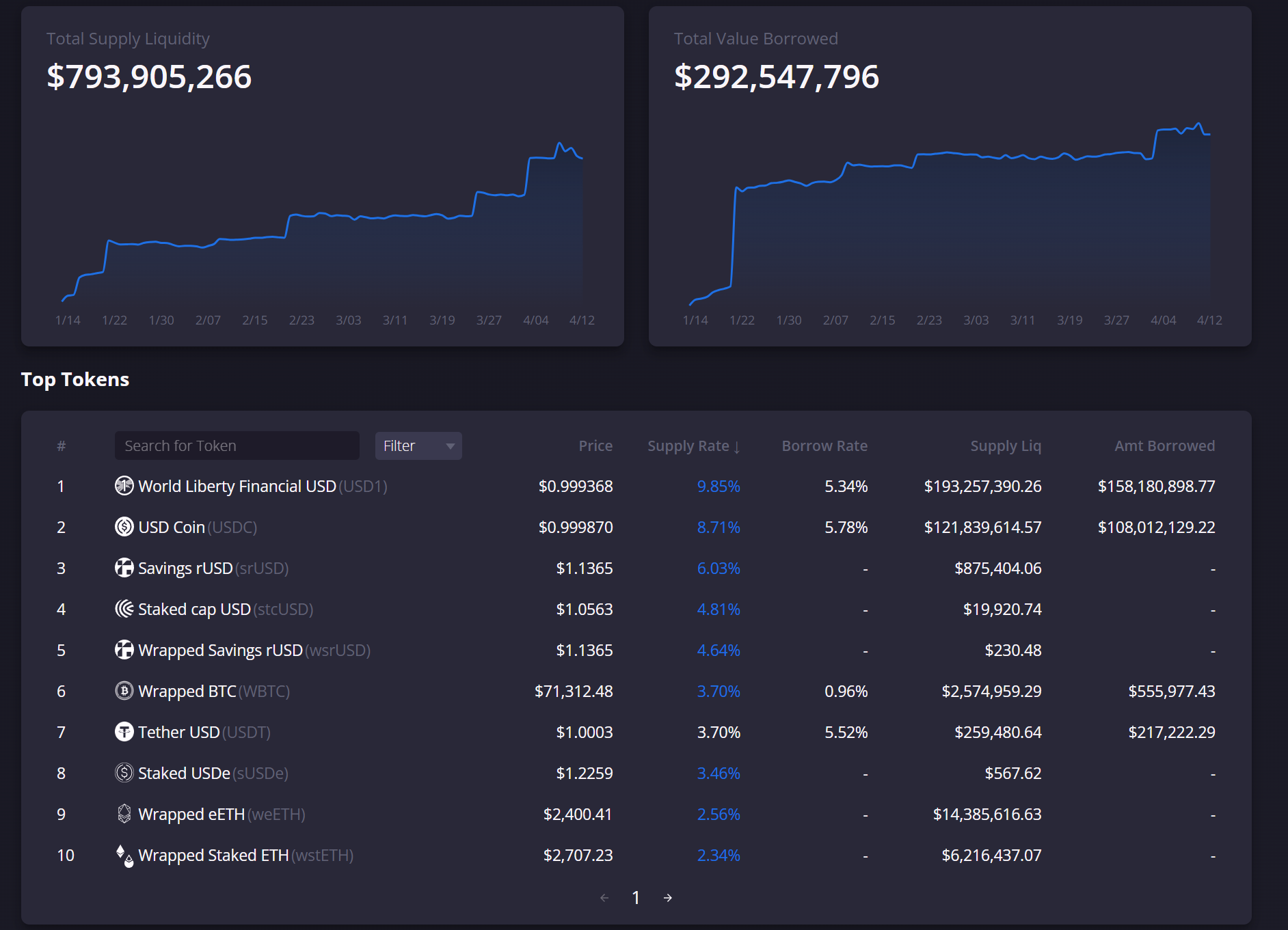1288x930 pixels.
Task: Click the $193,257,390.26 supply liquidity value
Action: click(x=982, y=486)
